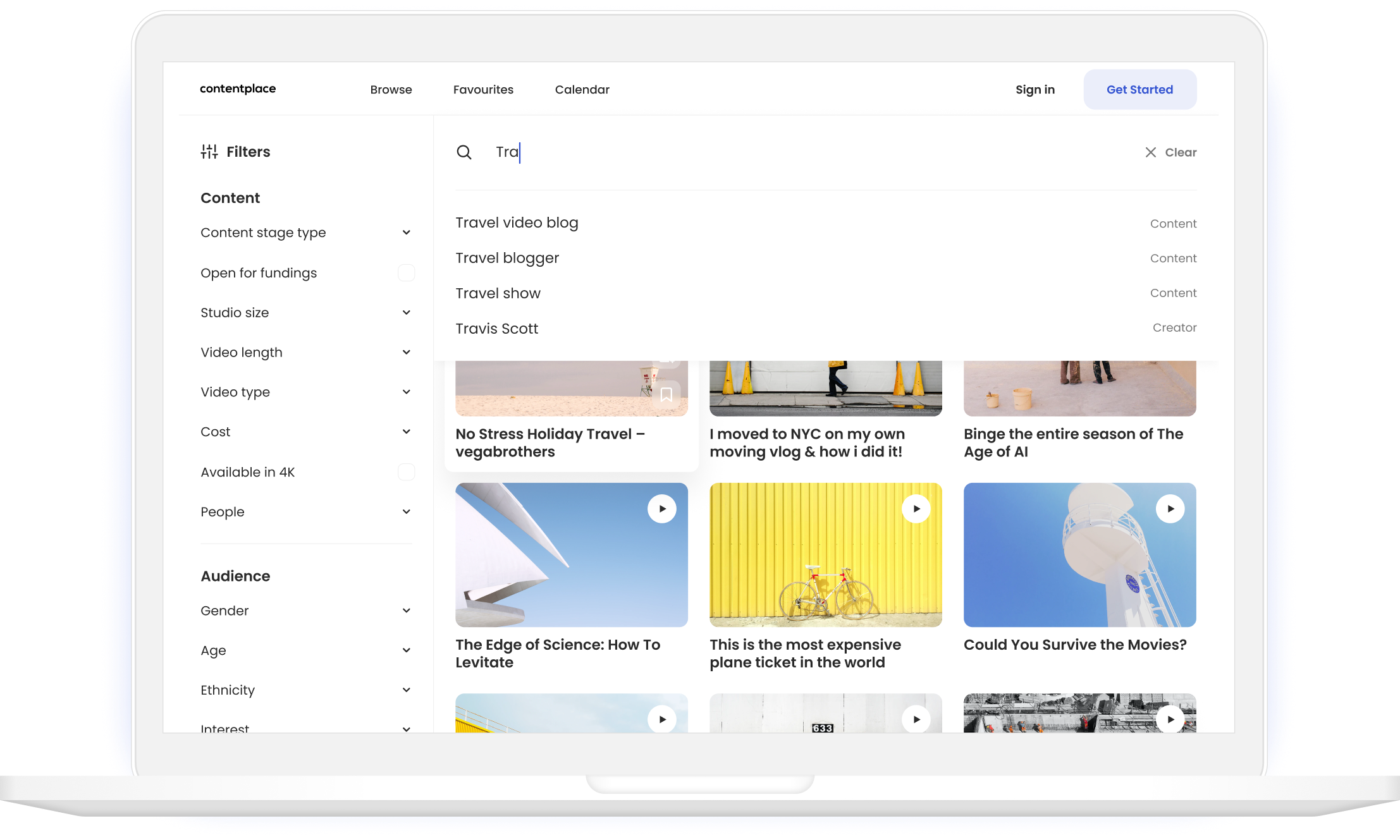Image resolution: width=1400 pixels, height=840 pixels.
Task: Open The Edge of Science title
Action: coord(558,654)
